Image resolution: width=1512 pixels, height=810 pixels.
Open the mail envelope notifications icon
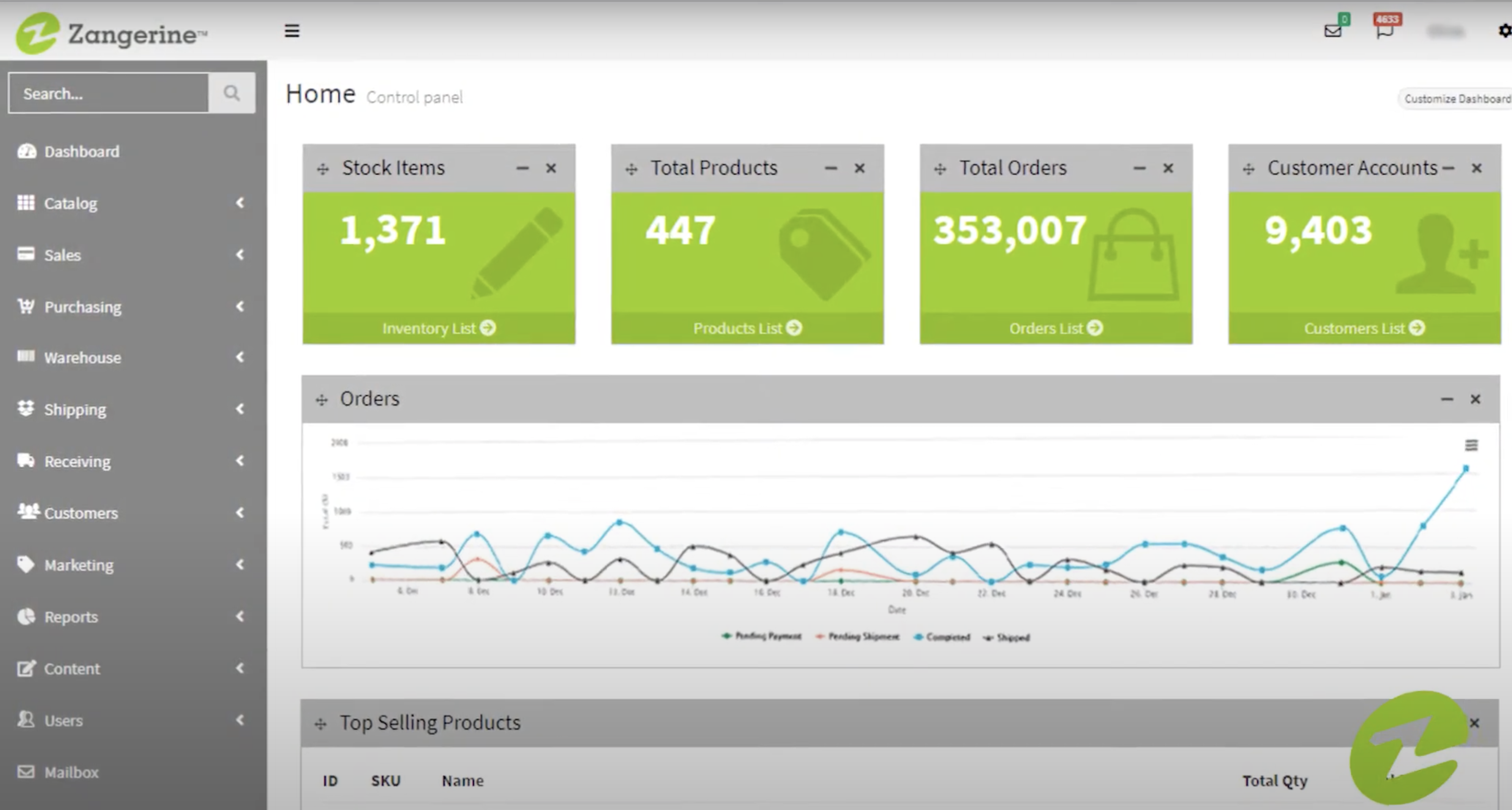pyautogui.click(x=1332, y=30)
